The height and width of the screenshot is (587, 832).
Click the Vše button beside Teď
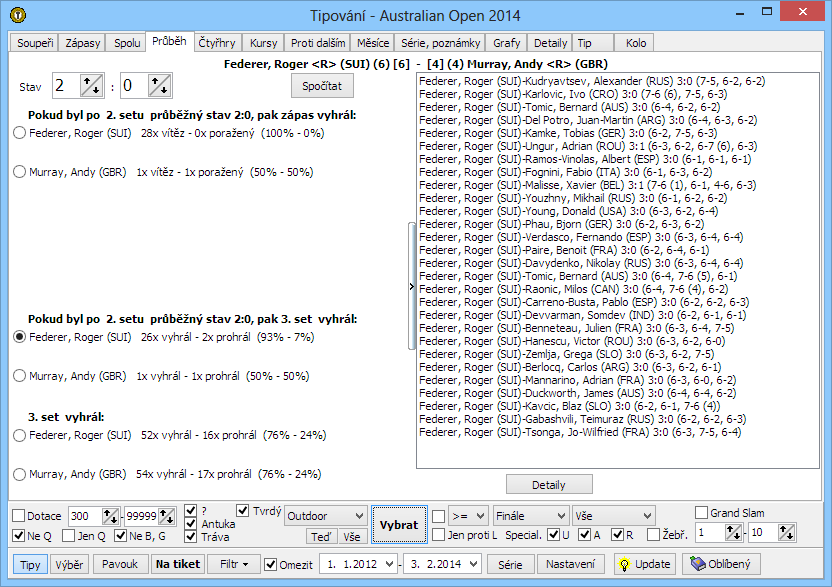(352, 537)
